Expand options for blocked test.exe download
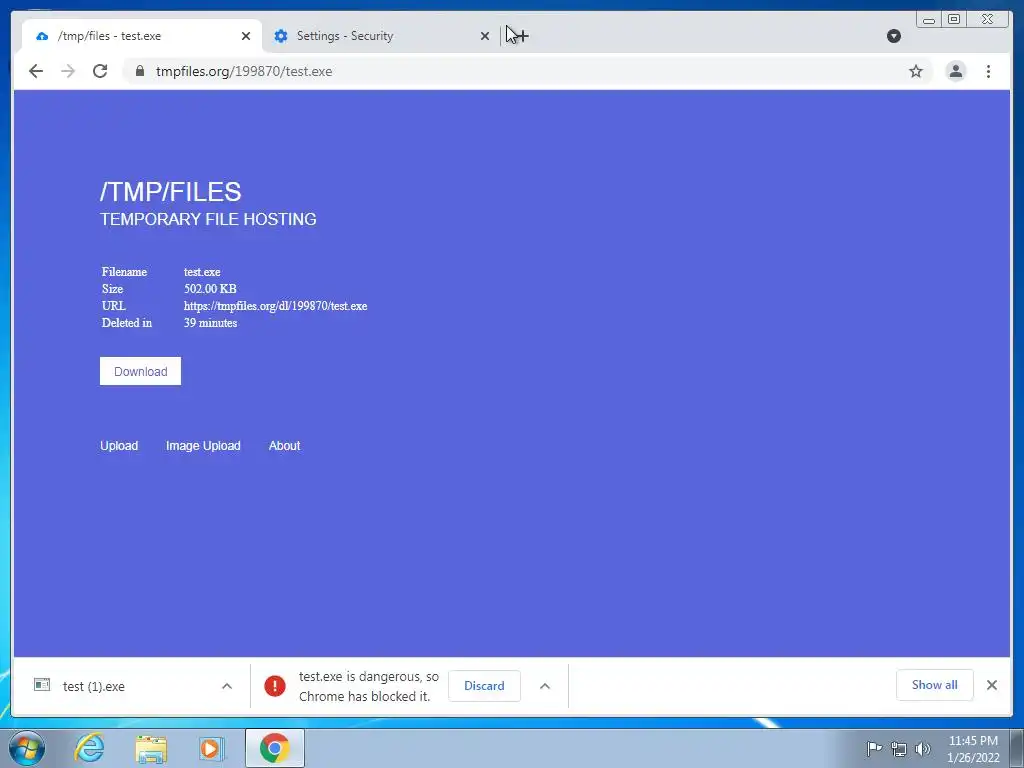 pos(545,686)
